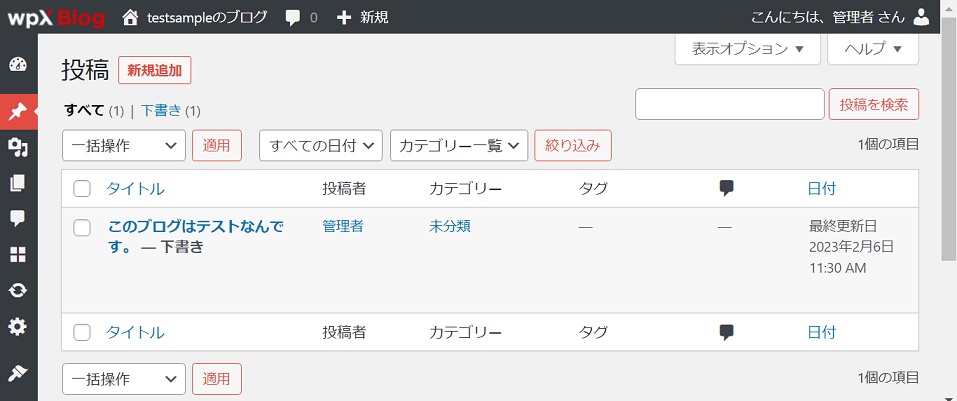Viewport: 957px width, 401px height.
Task: Open the カテゴリー一覧 category dropdown
Action: 459,145
